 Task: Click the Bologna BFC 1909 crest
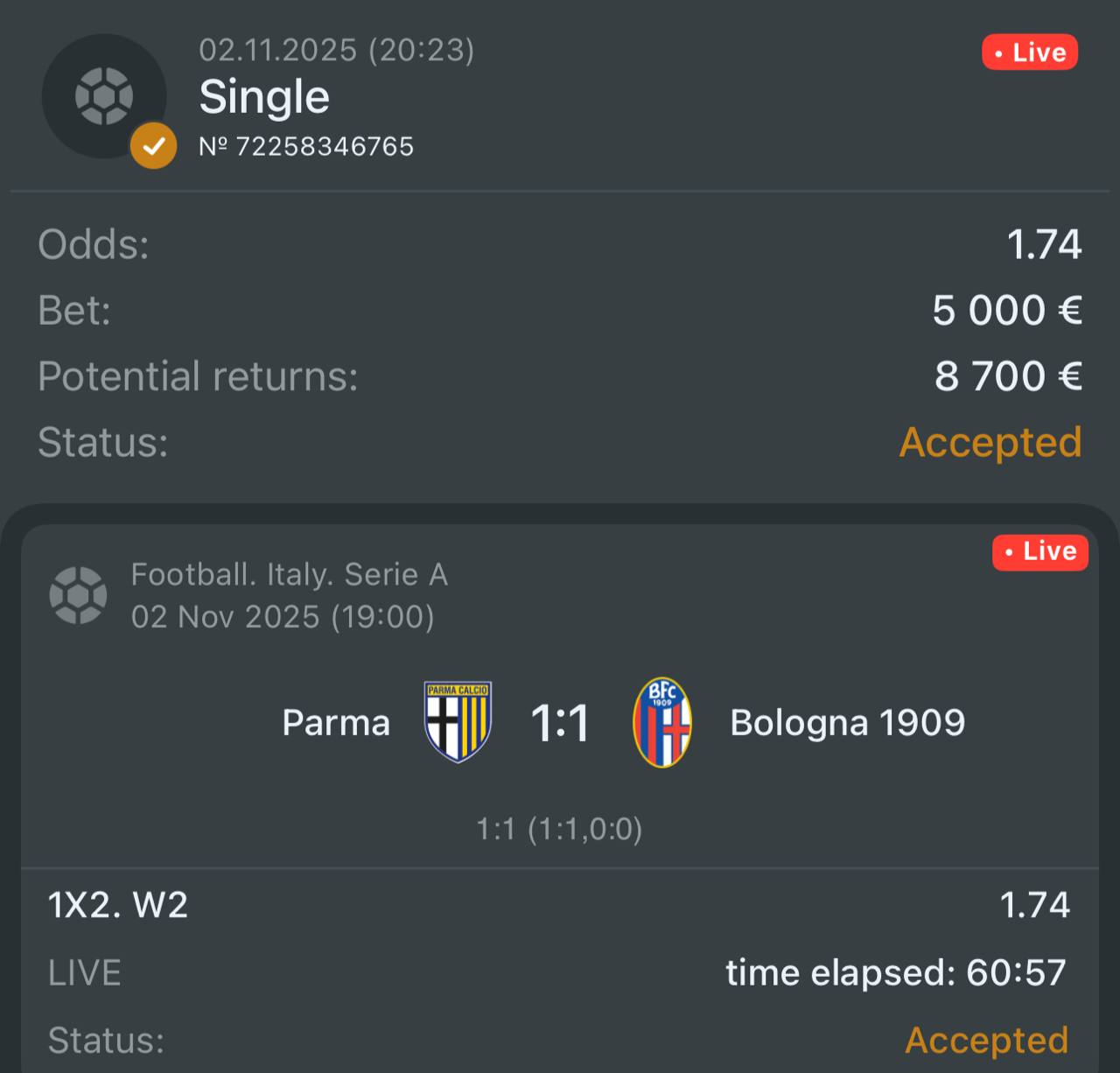[662, 722]
